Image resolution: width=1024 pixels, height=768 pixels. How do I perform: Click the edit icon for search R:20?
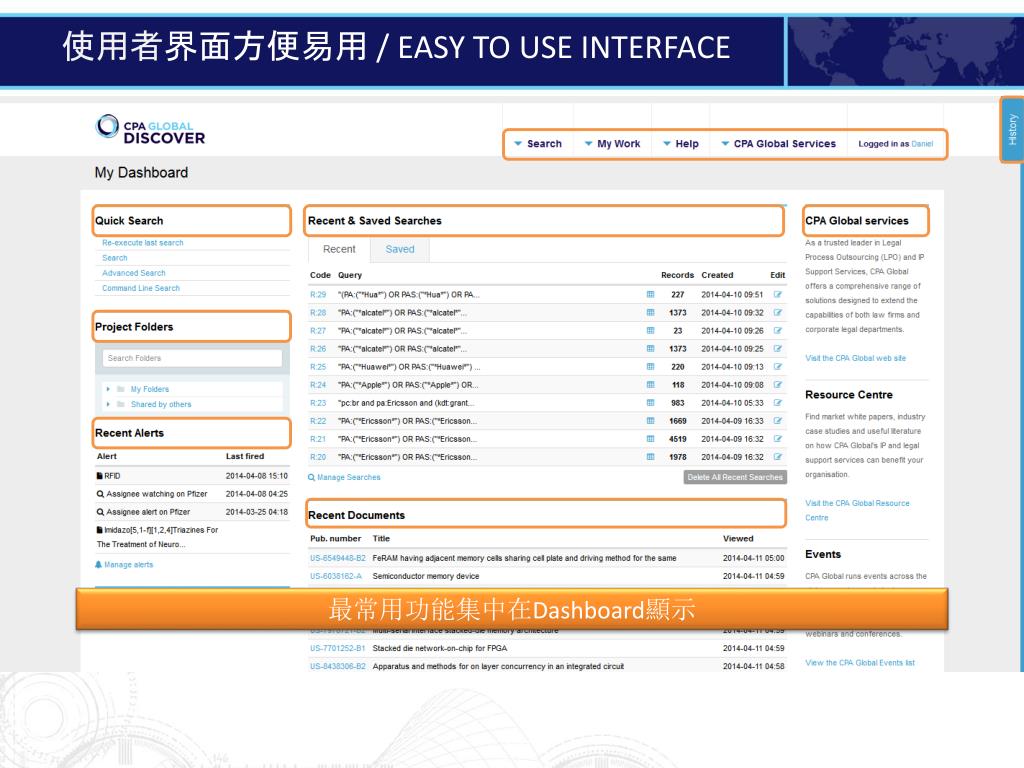click(778, 457)
